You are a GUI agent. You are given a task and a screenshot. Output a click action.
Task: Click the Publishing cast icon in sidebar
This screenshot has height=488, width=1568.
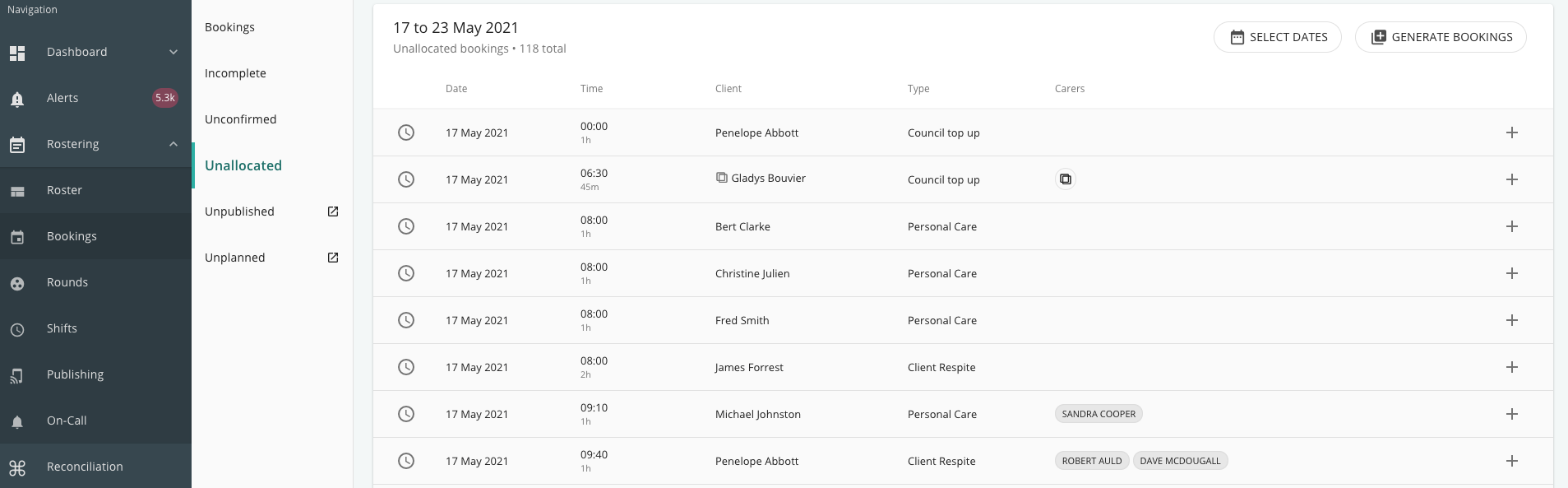(x=17, y=376)
